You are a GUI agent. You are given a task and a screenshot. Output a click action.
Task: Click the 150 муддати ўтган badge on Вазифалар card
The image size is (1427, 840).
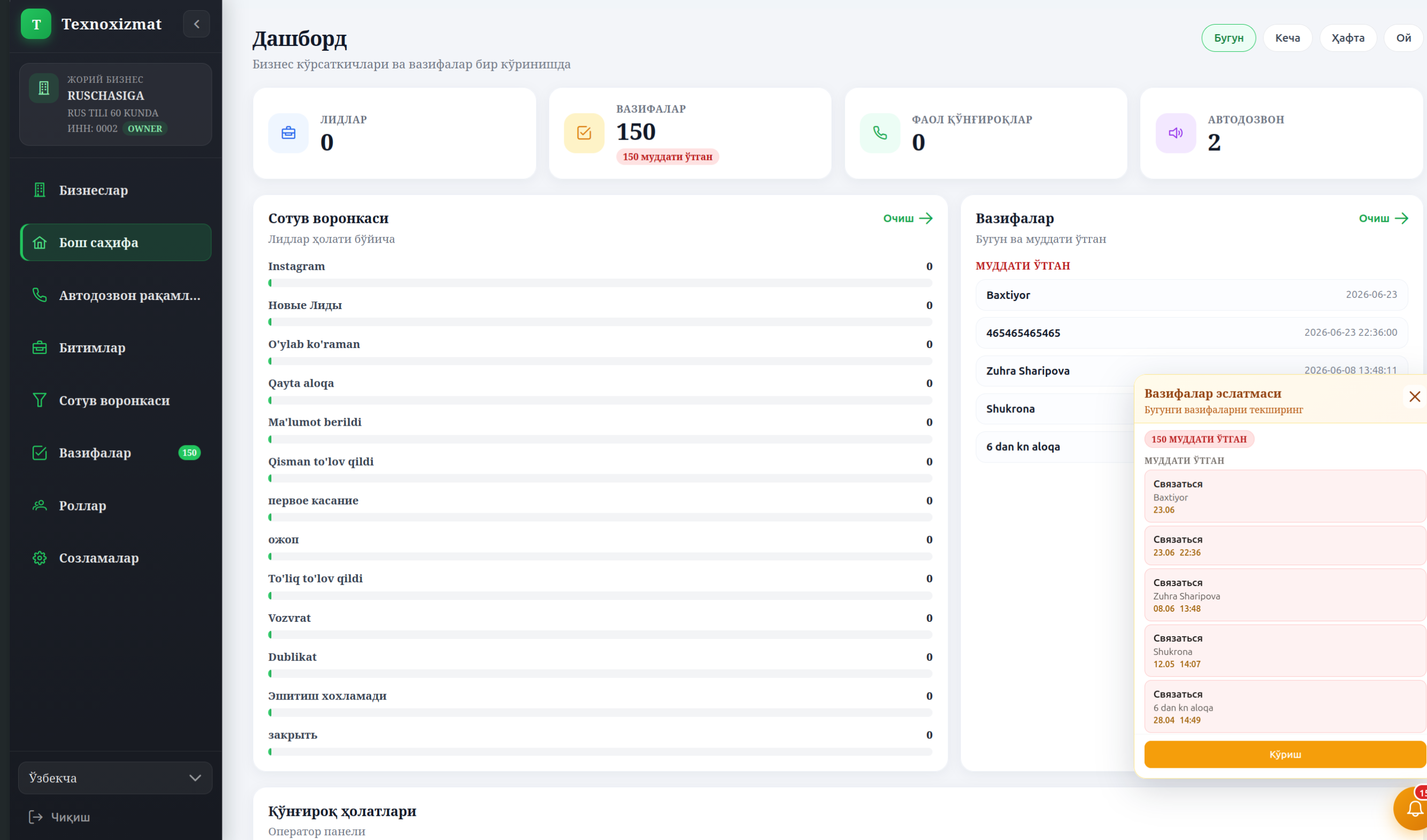668,157
